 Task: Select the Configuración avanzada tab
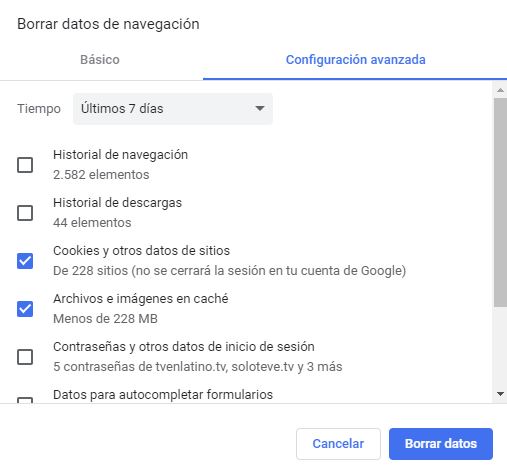[x=356, y=60]
